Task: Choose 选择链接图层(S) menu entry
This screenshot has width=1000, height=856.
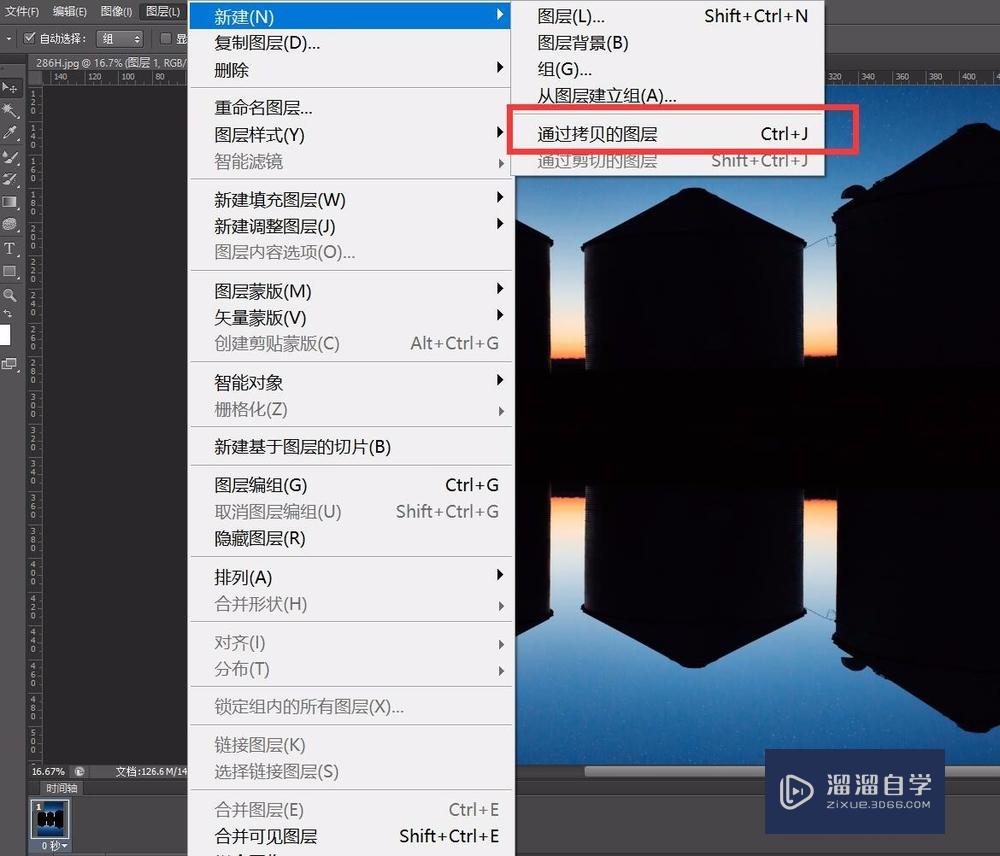Action: tap(349, 771)
